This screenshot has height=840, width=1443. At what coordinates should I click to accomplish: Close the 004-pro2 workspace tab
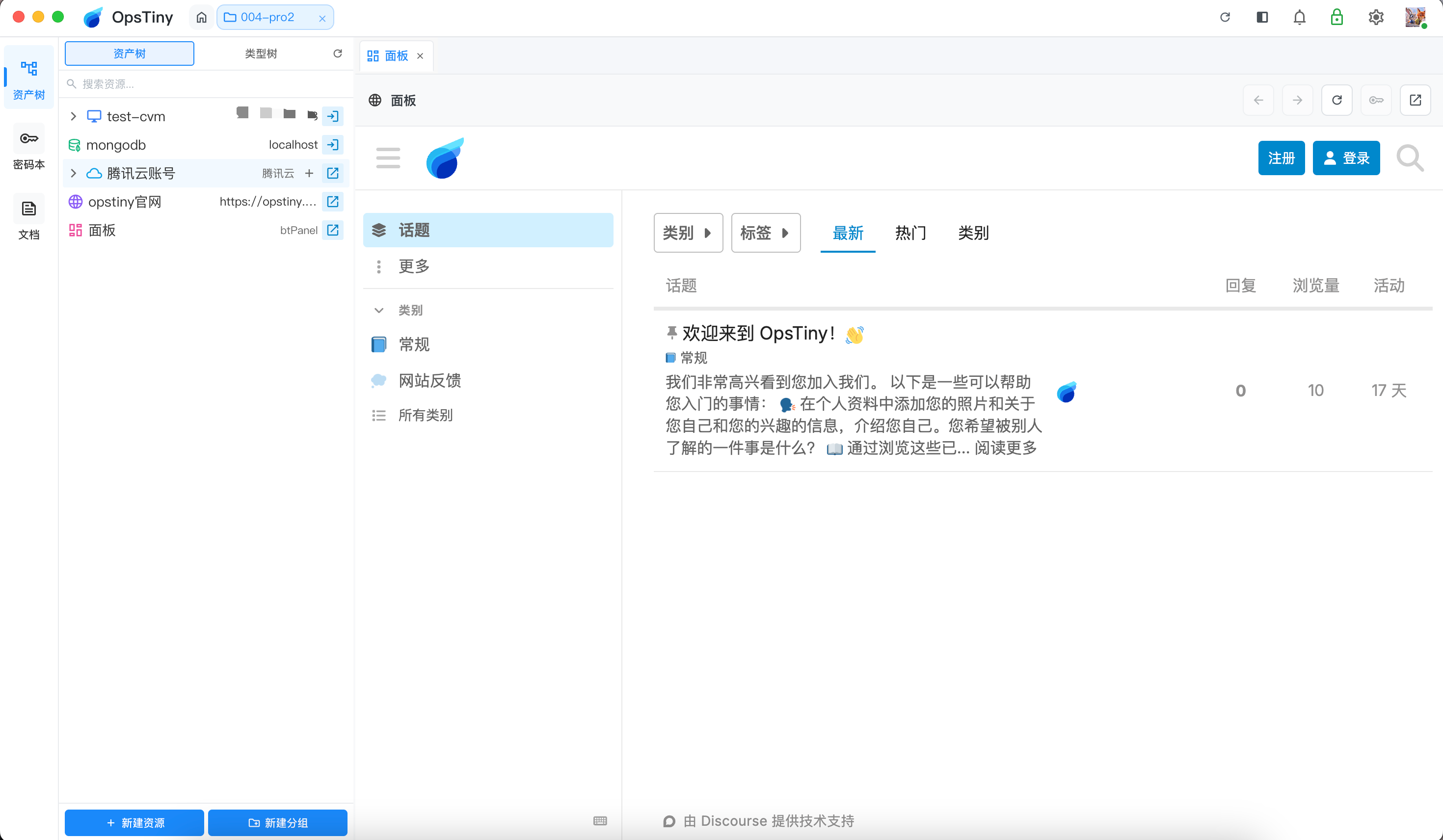(x=322, y=18)
